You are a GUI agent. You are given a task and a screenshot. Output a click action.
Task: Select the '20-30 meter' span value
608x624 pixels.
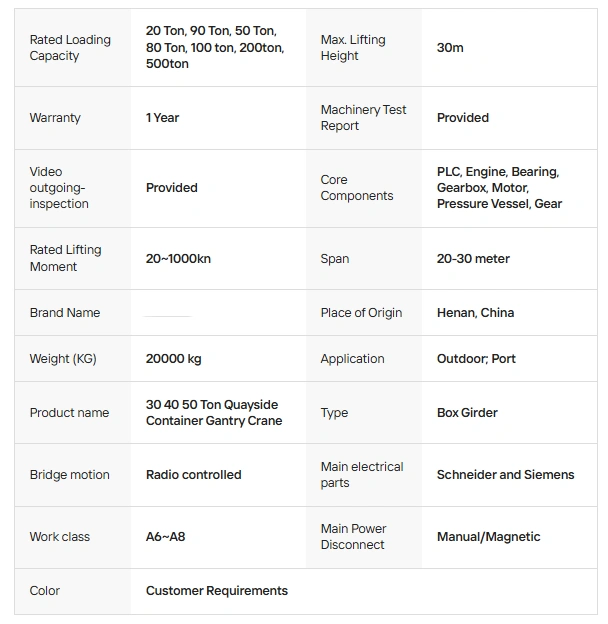click(x=473, y=259)
